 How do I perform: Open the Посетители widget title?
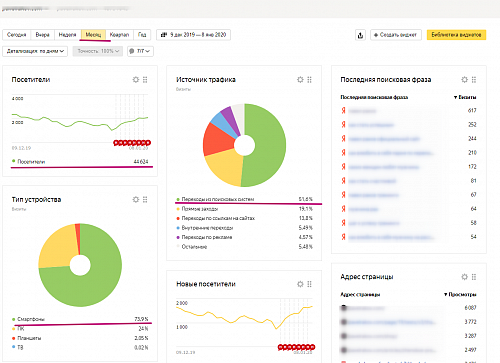[31, 80]
